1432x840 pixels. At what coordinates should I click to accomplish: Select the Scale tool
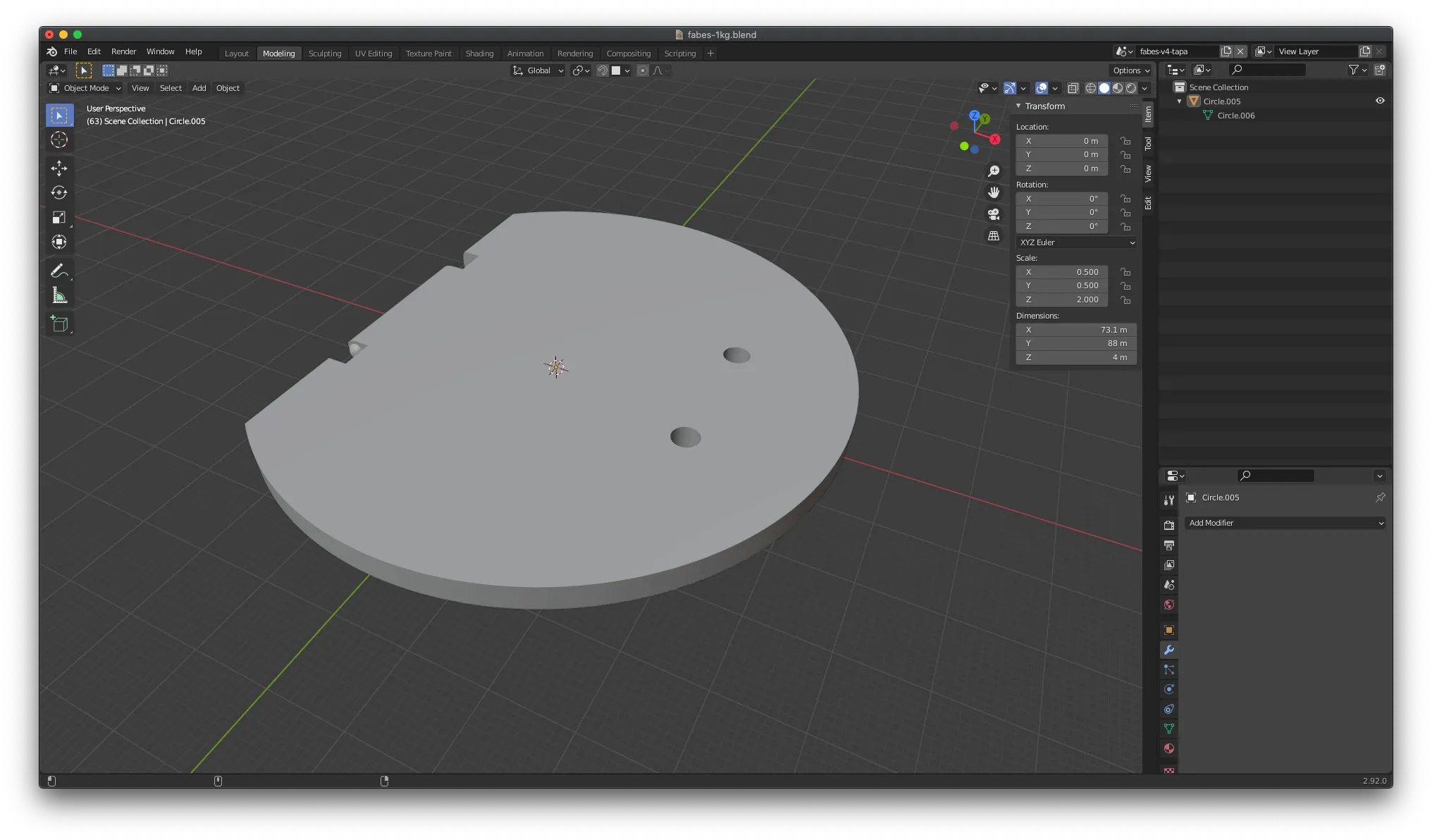pyautogui.click(x=59, y=218)
